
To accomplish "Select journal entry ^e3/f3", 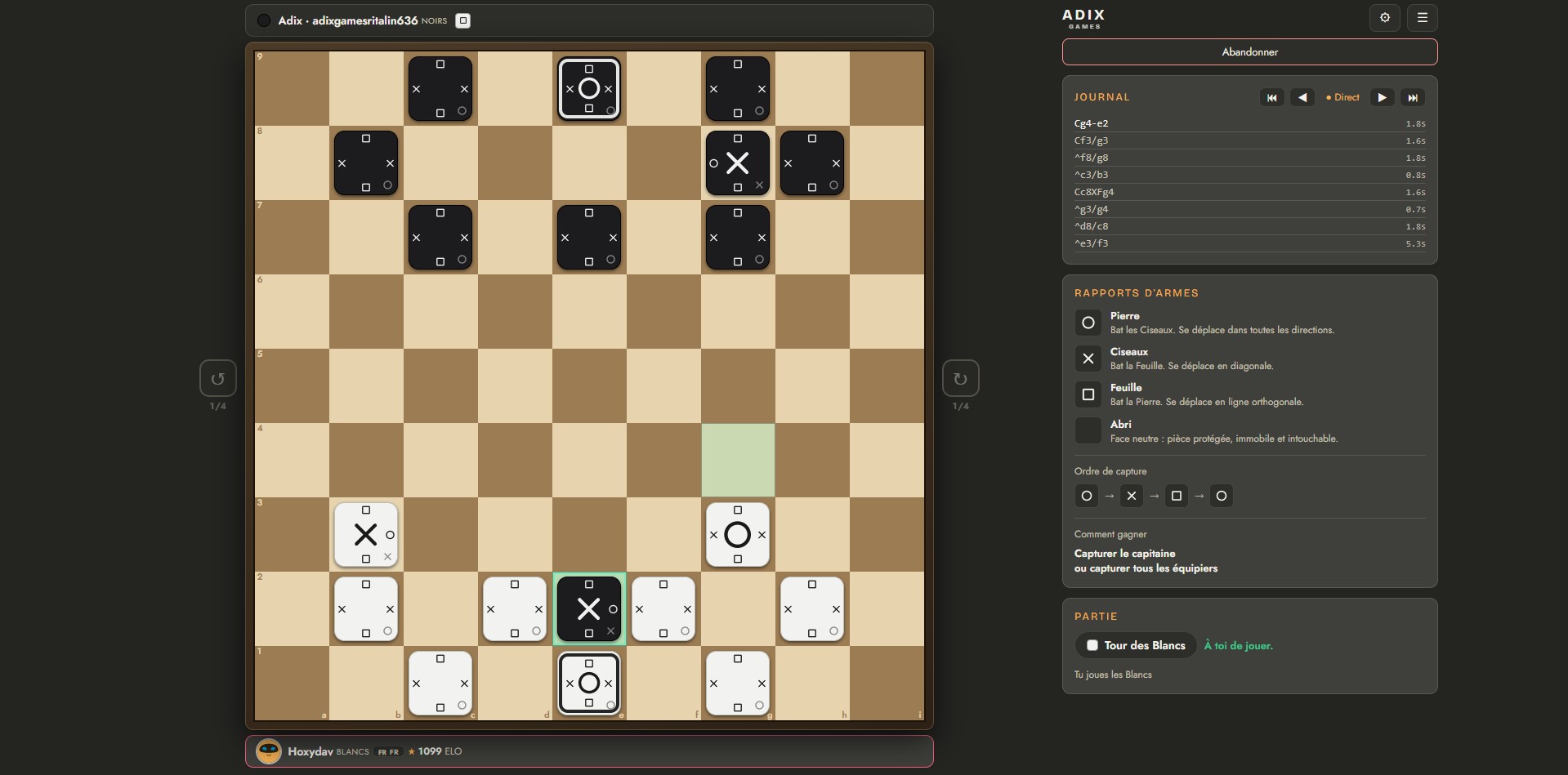I will [x=1249, y=243].
